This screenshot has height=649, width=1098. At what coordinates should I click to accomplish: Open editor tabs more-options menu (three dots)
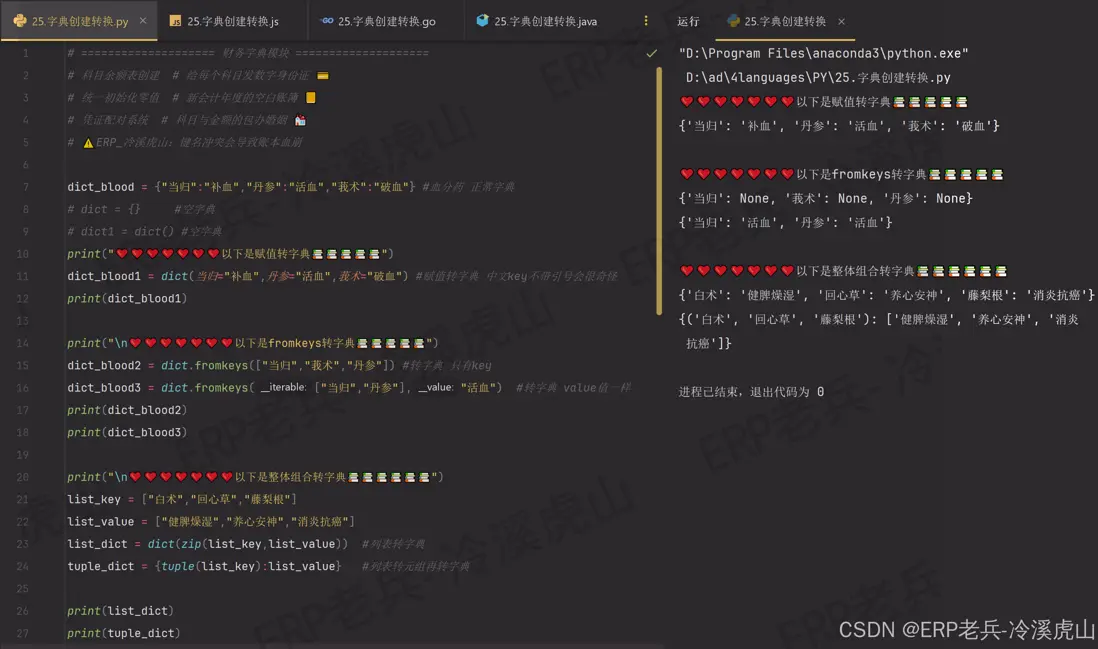pyautogui.click(x=646, y=21)
